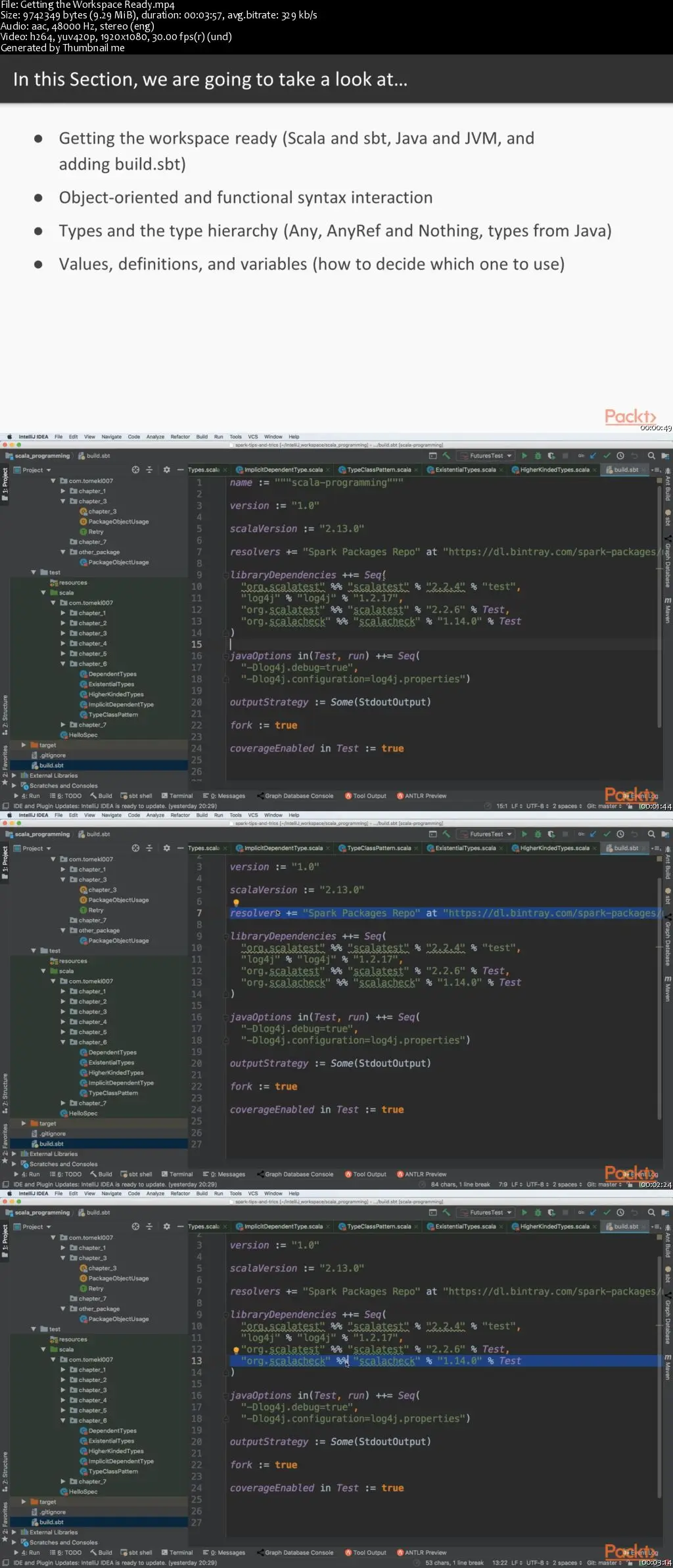Open the 2: Structure side tab in the bottom frame

coord(5,1471)
